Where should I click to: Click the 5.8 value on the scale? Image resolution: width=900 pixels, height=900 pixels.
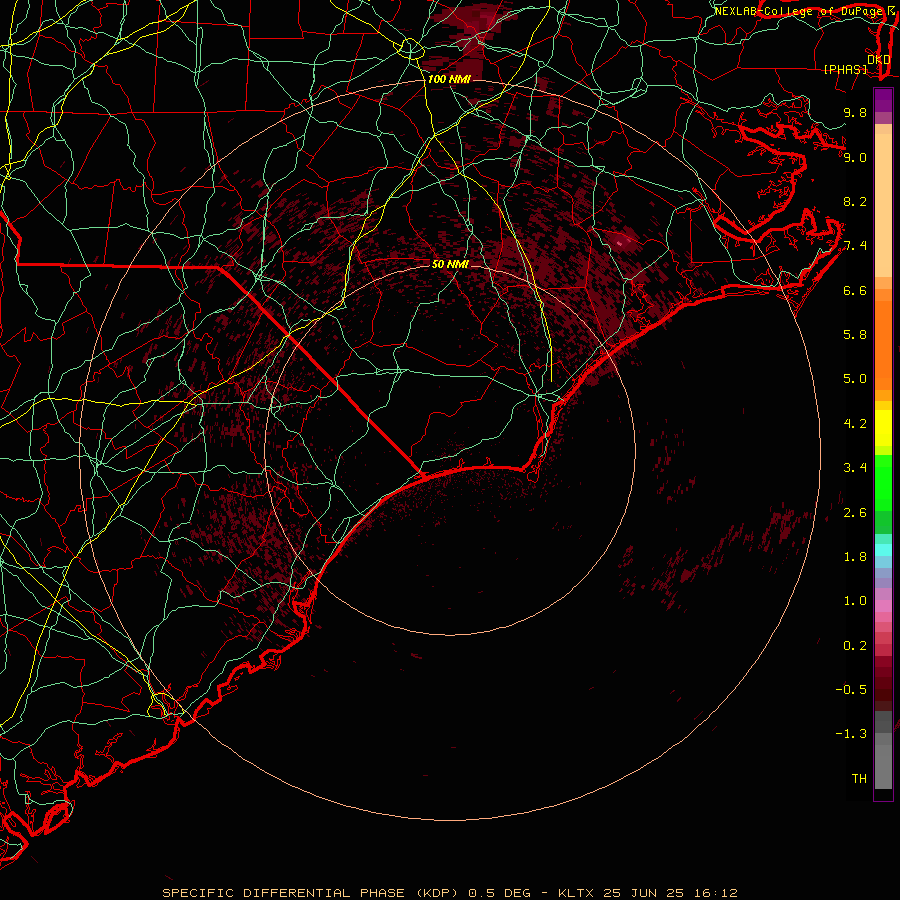click(855, 335)
